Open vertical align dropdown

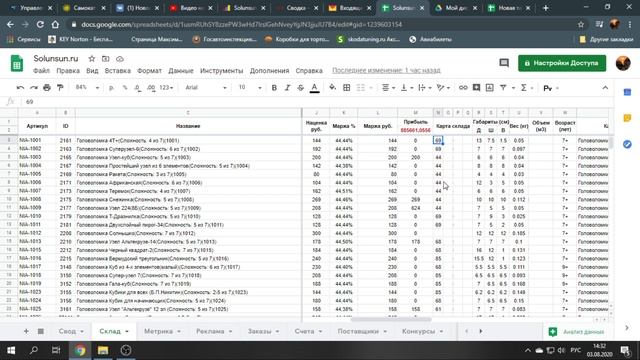407,88
